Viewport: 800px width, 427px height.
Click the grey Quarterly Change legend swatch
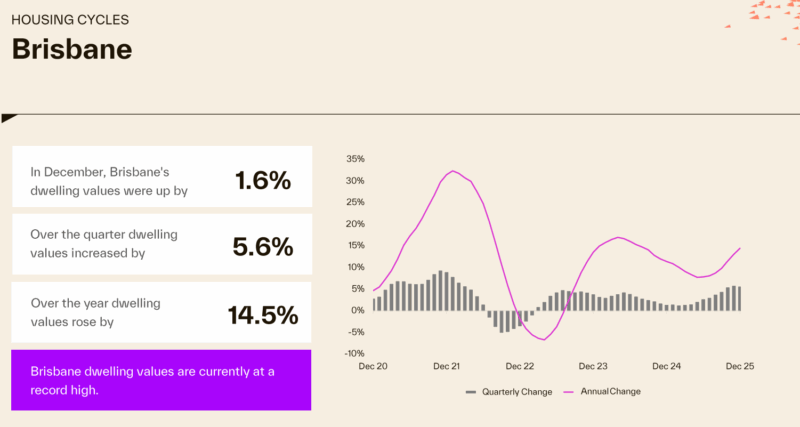[x=472, y=392]
